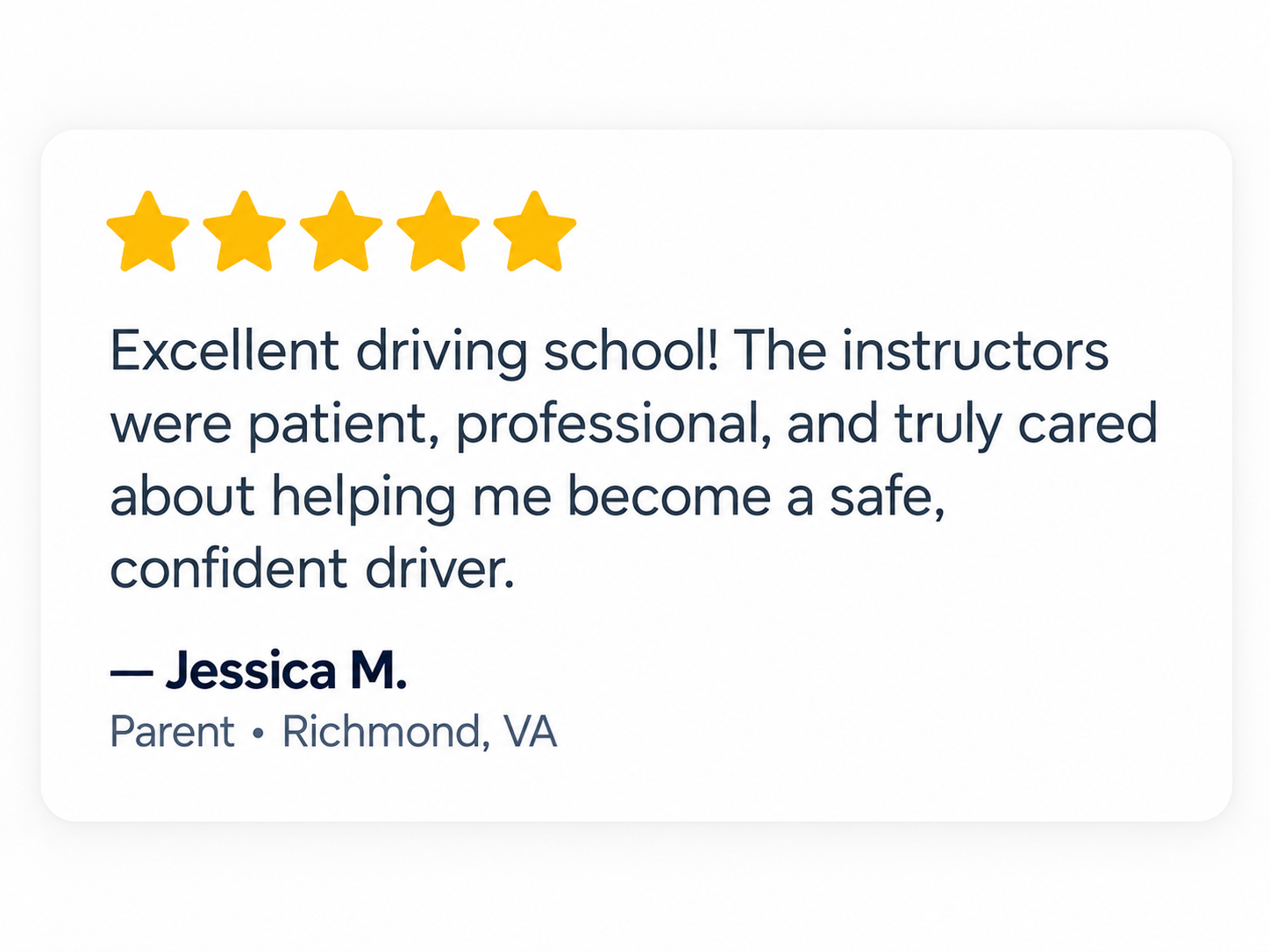The image size is (1270, 952).
Task: Select the Richmond, VA location text
Action: click(x=419, y=732)
